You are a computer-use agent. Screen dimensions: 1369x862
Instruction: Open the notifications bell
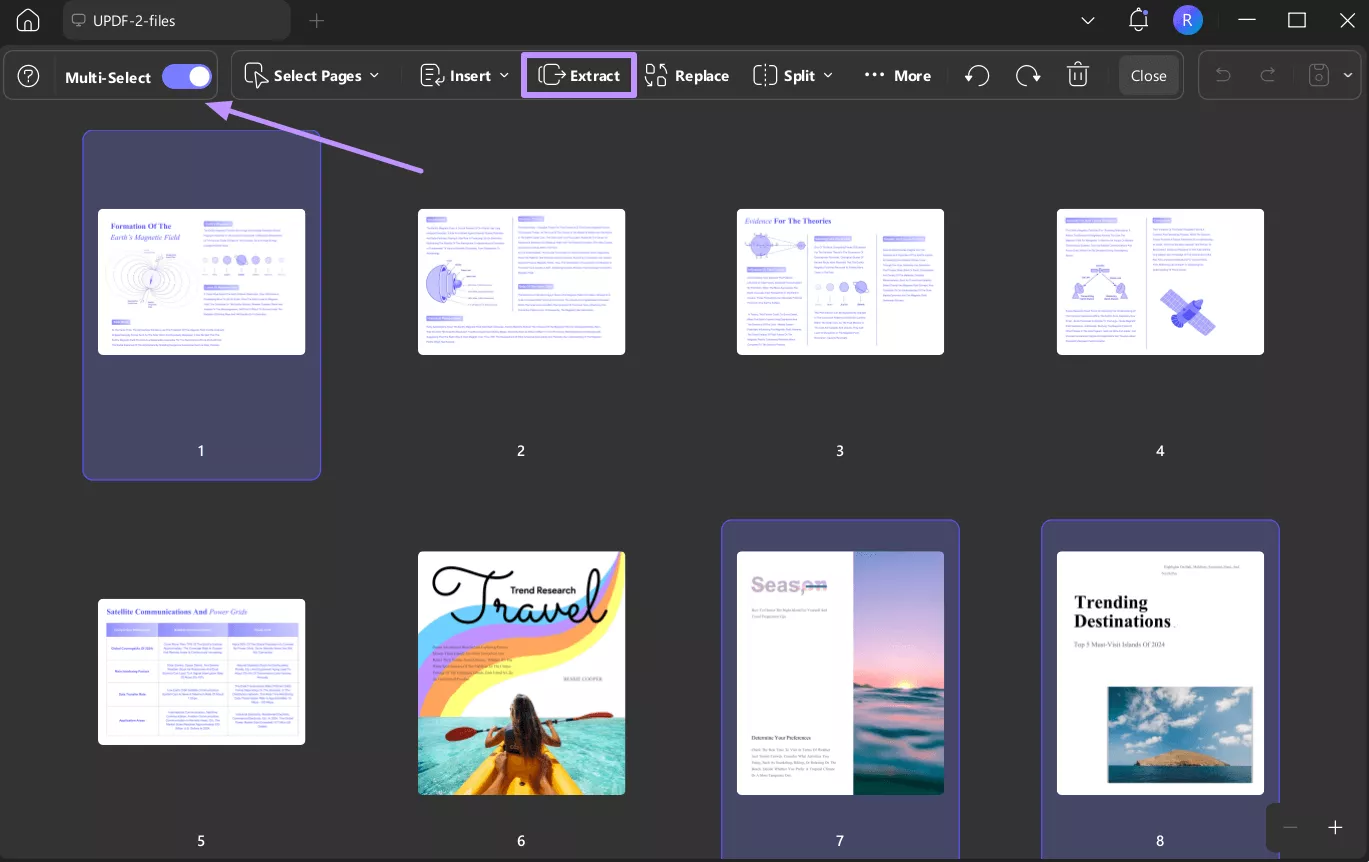(1138, 20)
